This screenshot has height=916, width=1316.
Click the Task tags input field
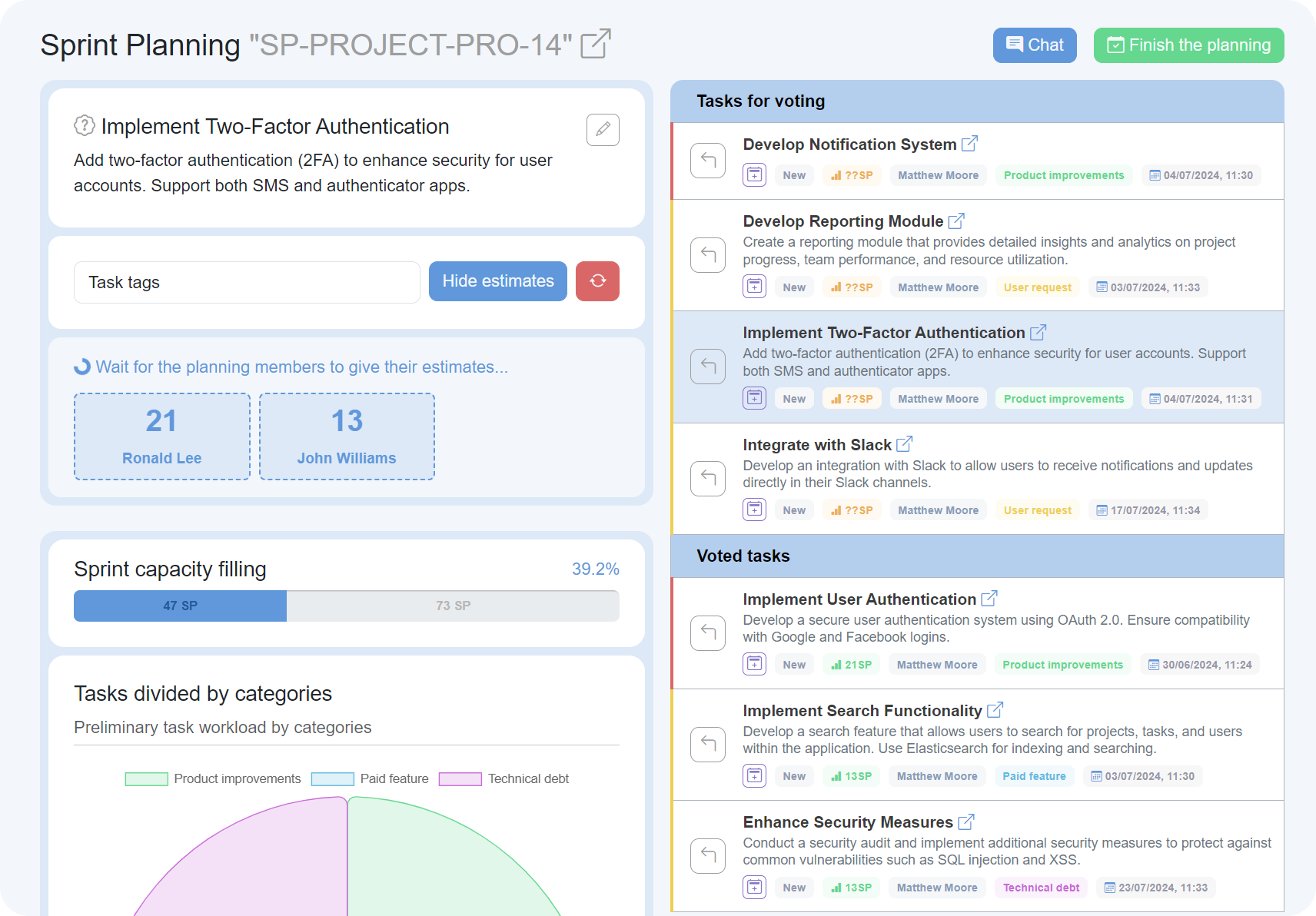[247, 282]
